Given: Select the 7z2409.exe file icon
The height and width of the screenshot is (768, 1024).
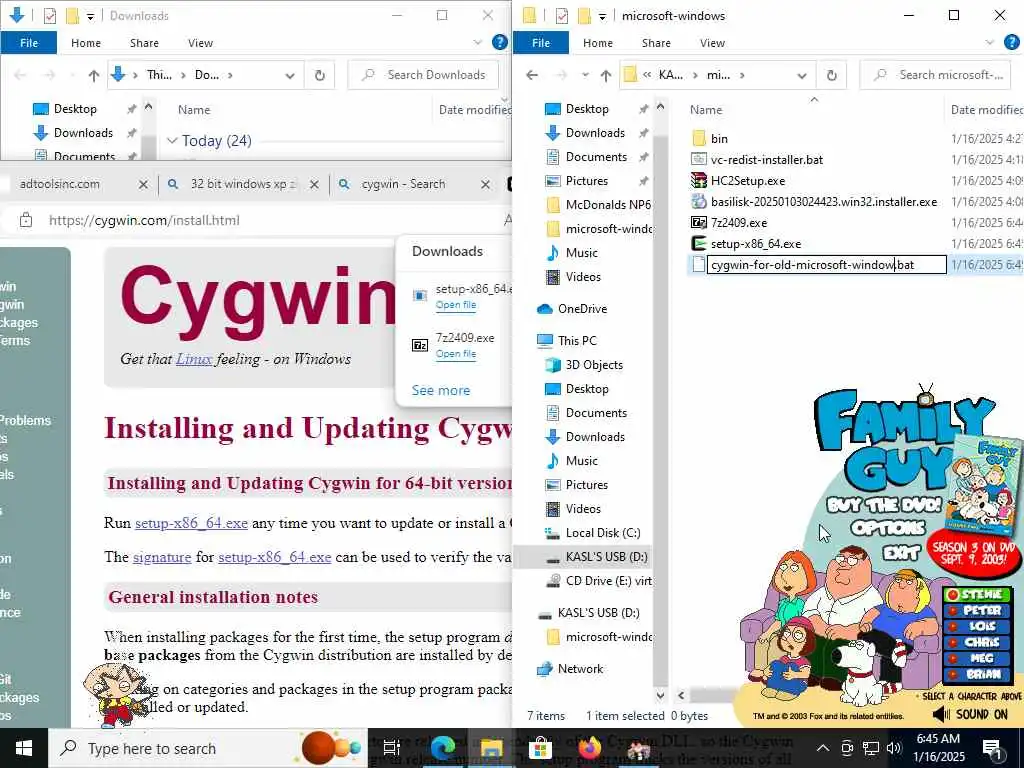Looking at the screenshot, I should click(x=699, y=223).
